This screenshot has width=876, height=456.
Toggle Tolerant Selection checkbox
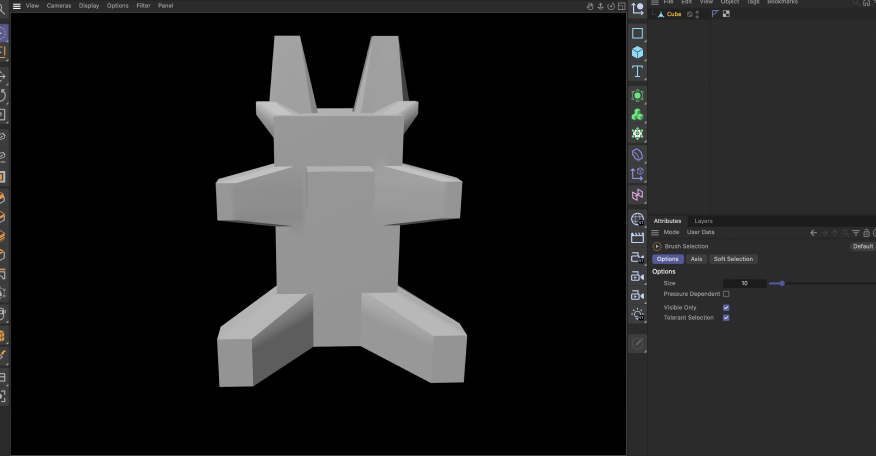[726, 318]
